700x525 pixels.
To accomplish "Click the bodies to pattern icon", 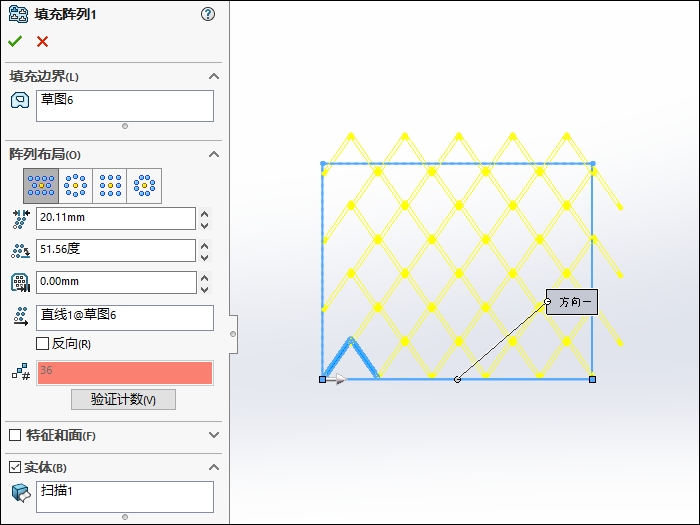I will pyautogui.click(x=21, y=492).
